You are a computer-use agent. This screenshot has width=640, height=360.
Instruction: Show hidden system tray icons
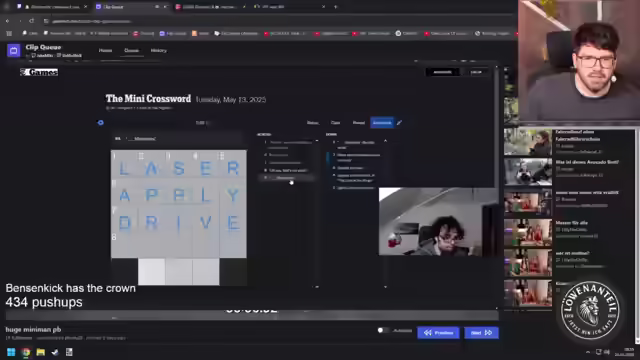[588, 352]
